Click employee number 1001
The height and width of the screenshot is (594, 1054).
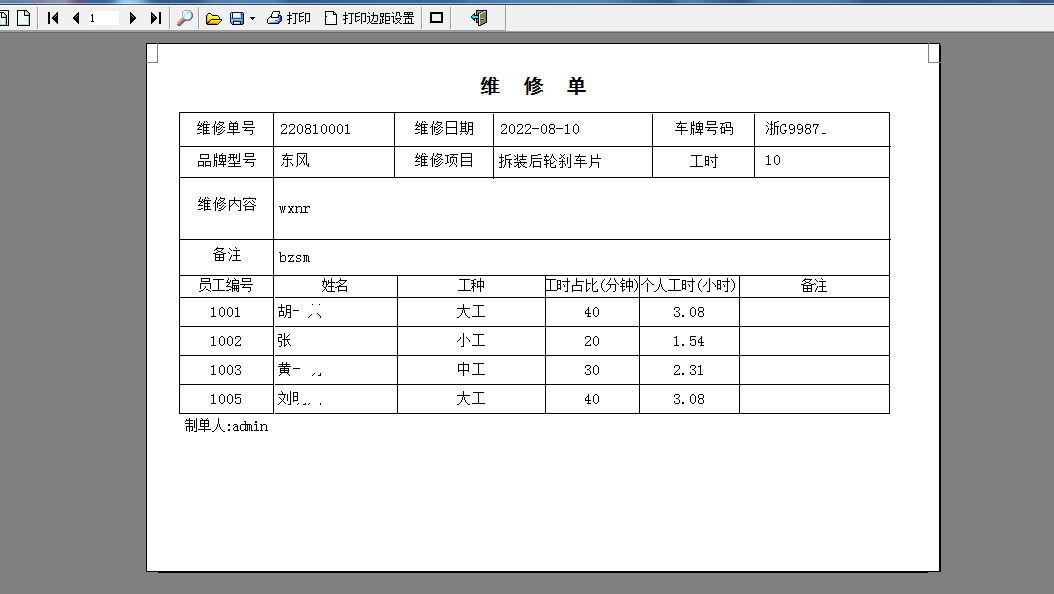[225, 312]
